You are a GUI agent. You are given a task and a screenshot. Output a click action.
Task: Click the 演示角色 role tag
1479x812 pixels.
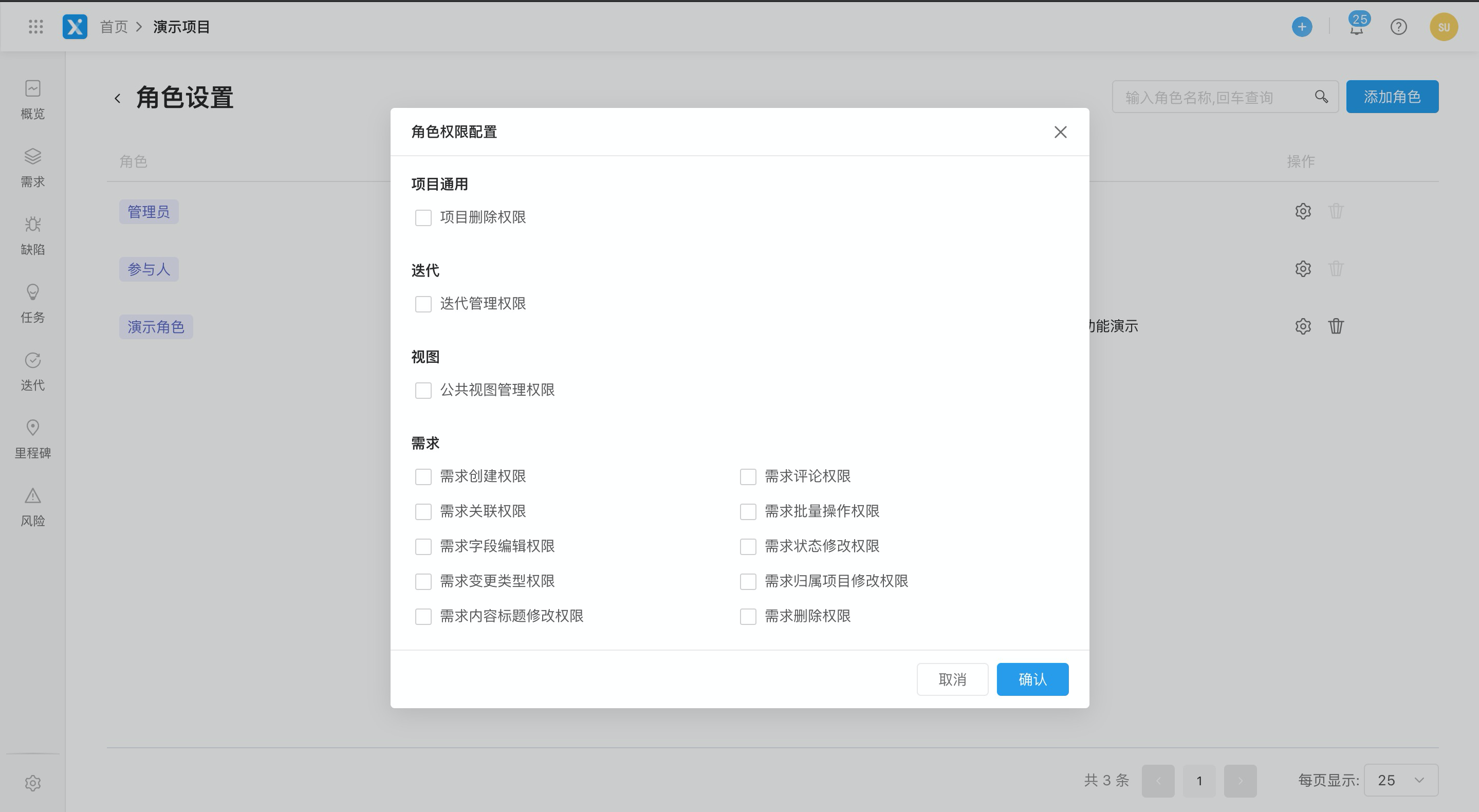[156, 327]
